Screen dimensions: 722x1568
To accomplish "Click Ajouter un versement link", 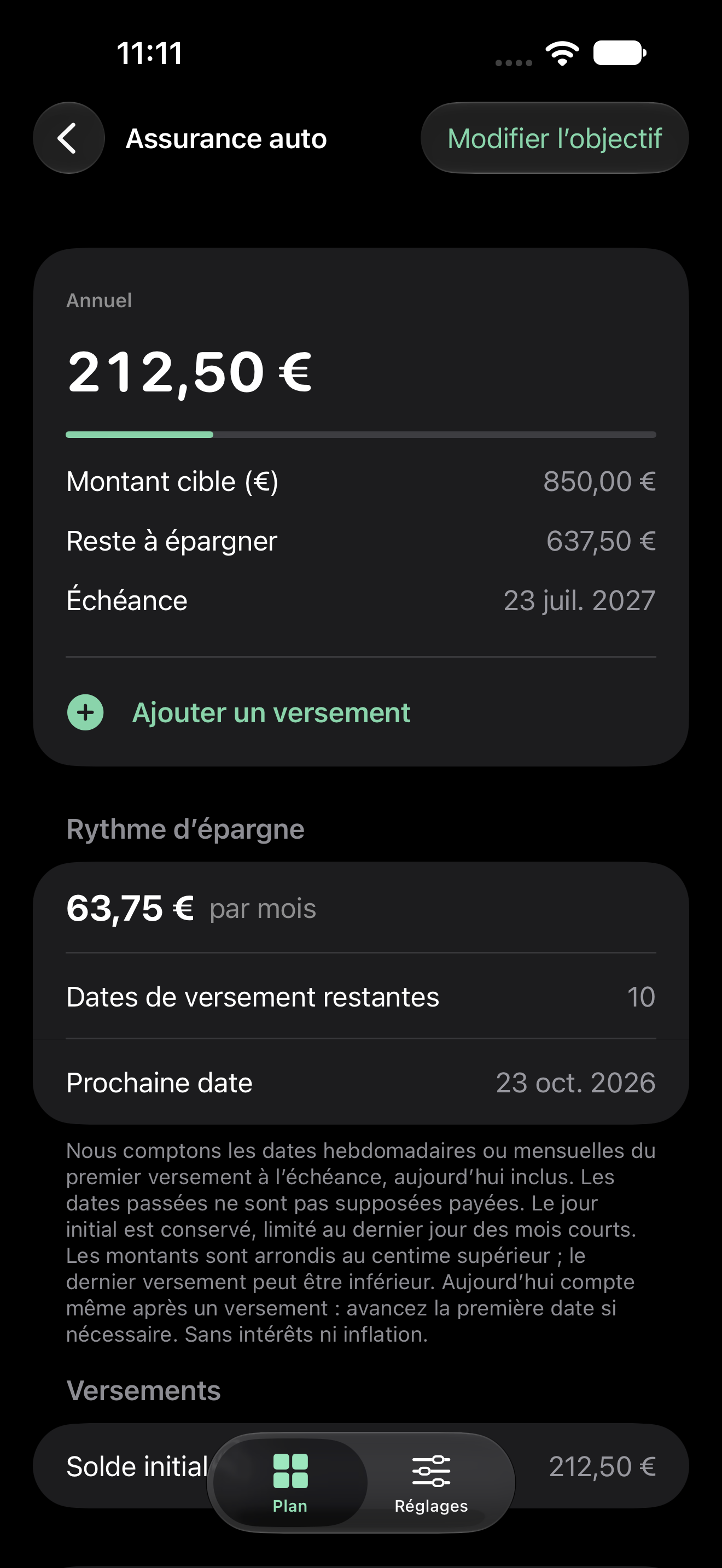I will pyautogui.click(x=271, y=712).
